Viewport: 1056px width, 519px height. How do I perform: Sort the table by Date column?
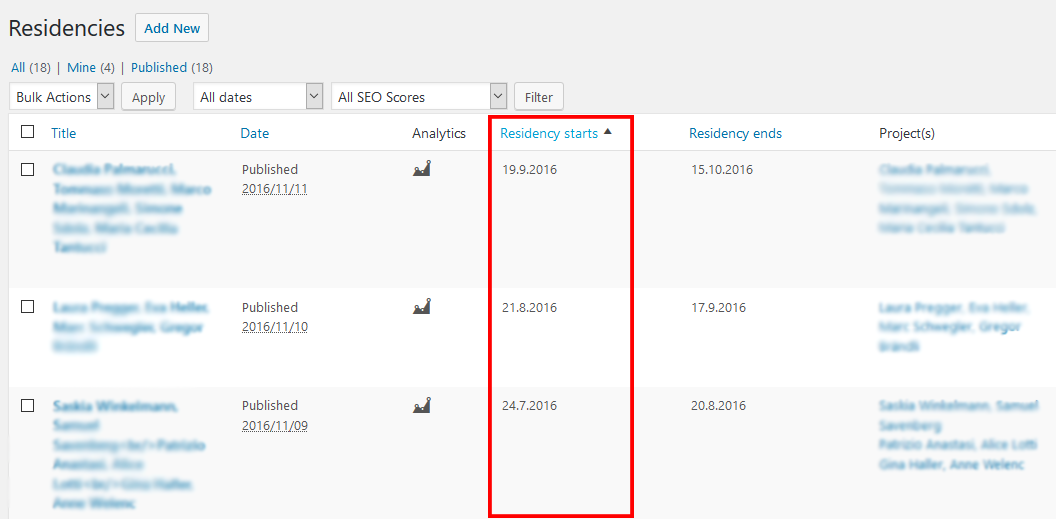coord(254,133)
